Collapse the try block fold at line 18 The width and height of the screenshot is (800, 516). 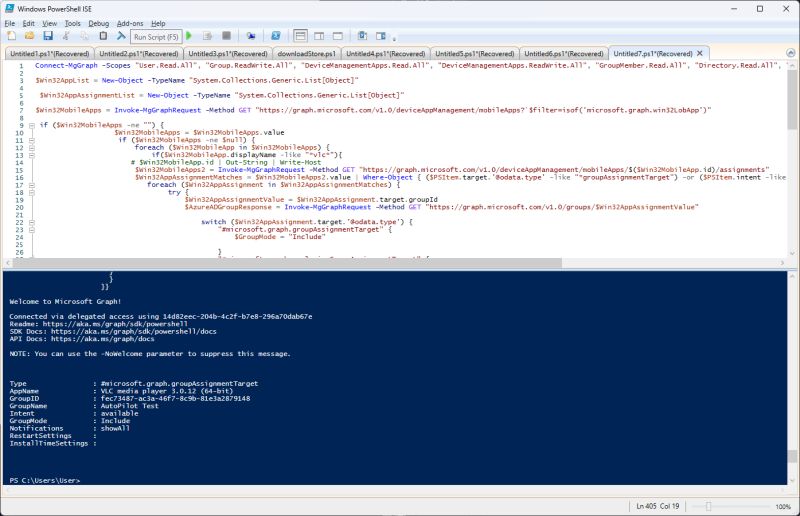32,192
